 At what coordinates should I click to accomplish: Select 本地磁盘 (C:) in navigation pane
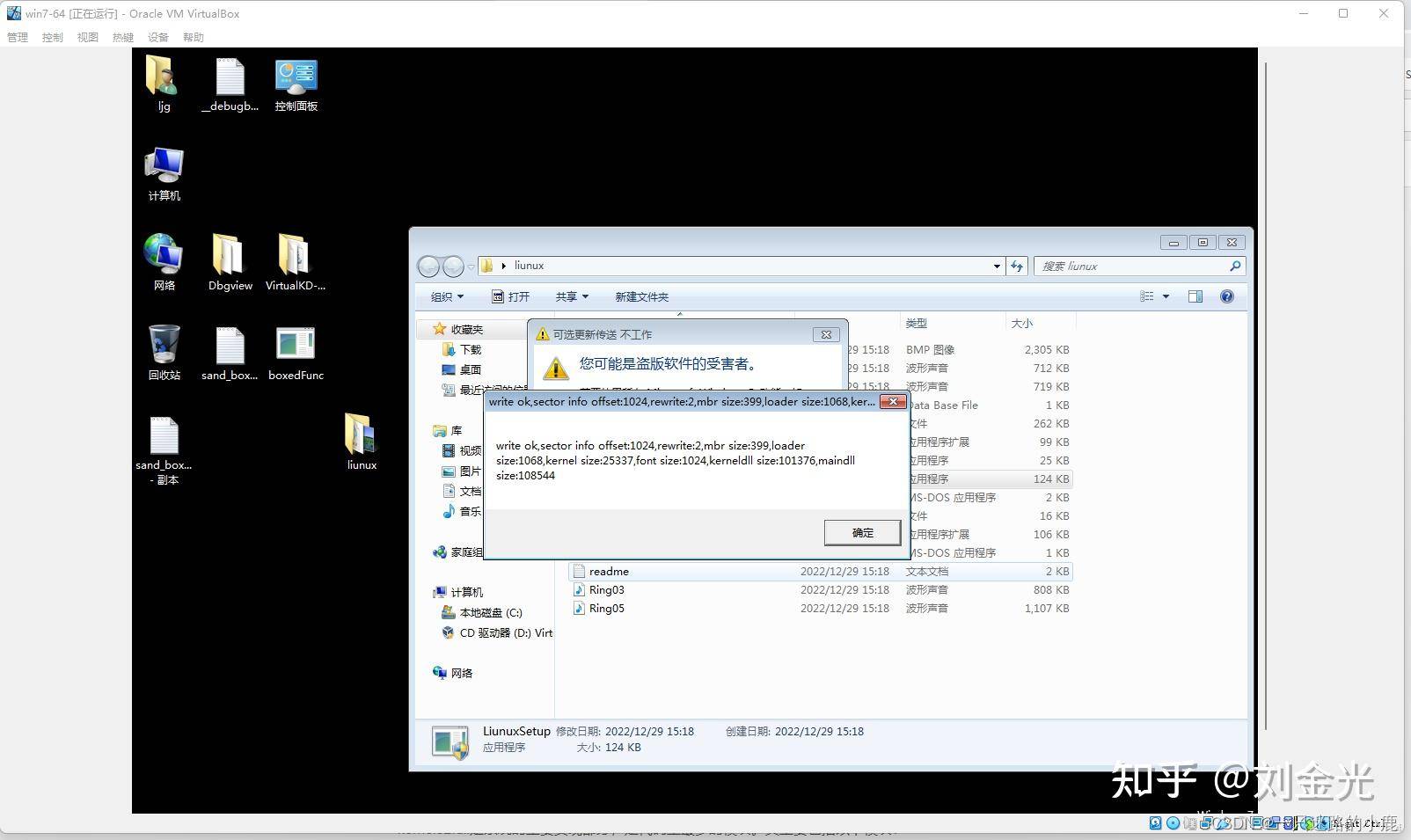[x=490, y=612]
